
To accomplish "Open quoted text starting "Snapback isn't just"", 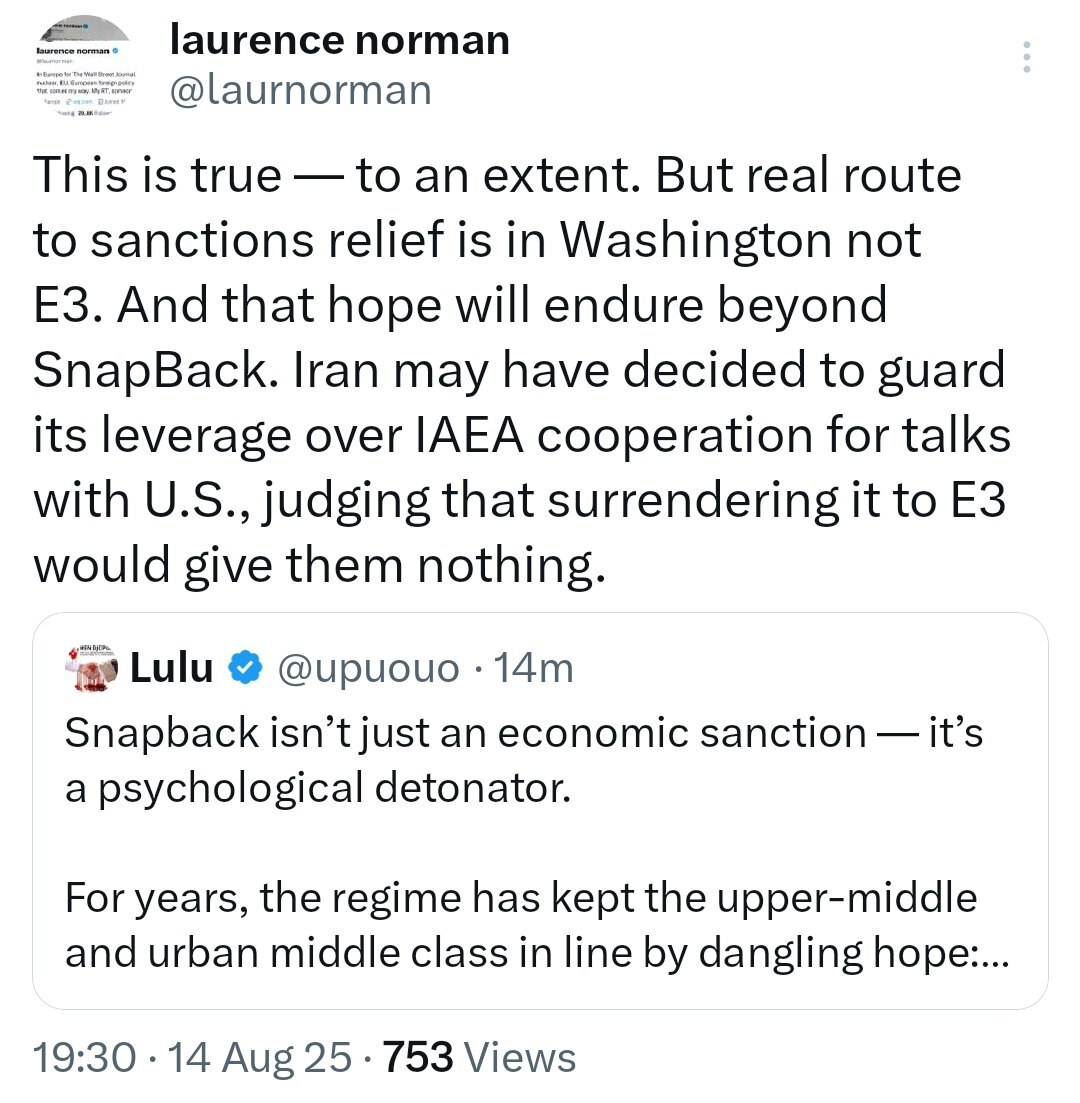I will pyautogui.click(x=523, y=733).
